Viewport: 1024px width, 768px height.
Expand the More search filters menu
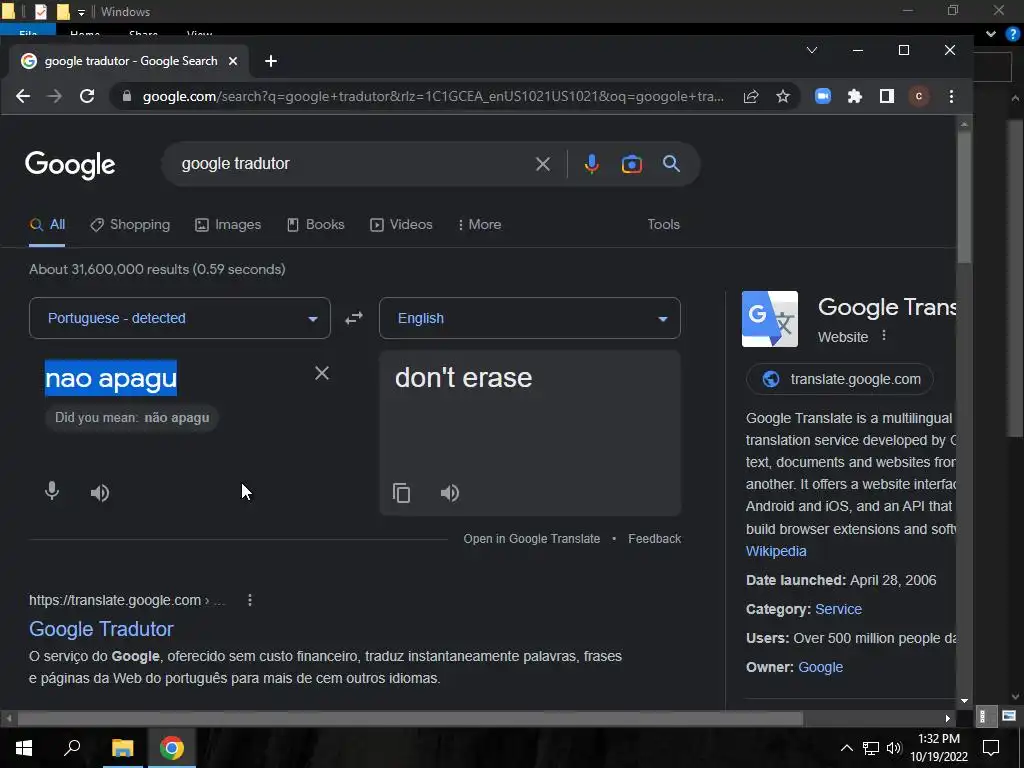click(479, 225)
